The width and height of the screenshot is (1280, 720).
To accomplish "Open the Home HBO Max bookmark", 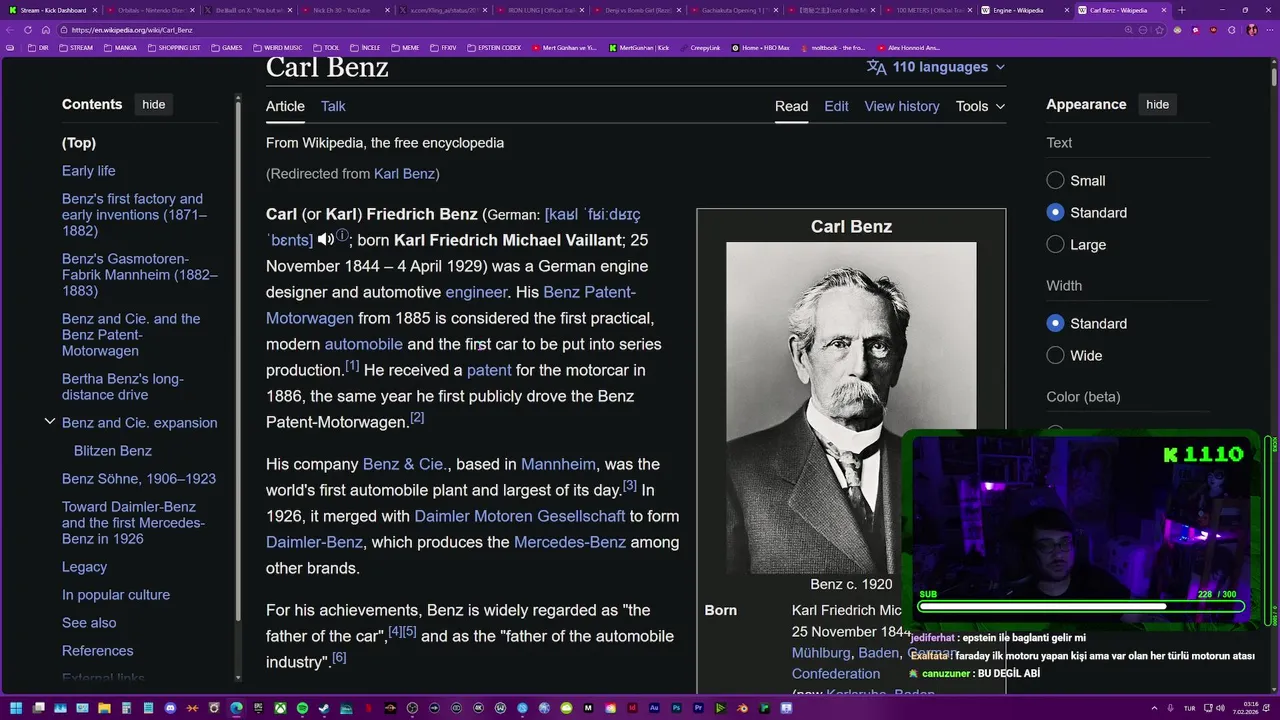I will pyautogui.click(x=760, y=47).
